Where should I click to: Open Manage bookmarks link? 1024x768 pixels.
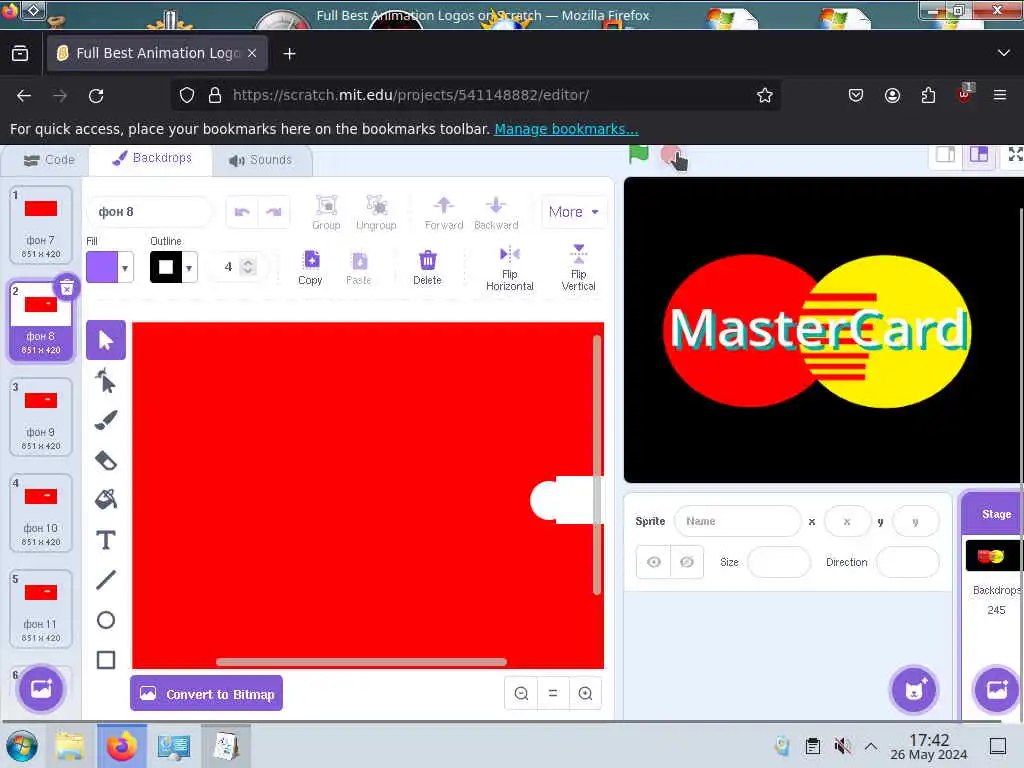(566, 129)
